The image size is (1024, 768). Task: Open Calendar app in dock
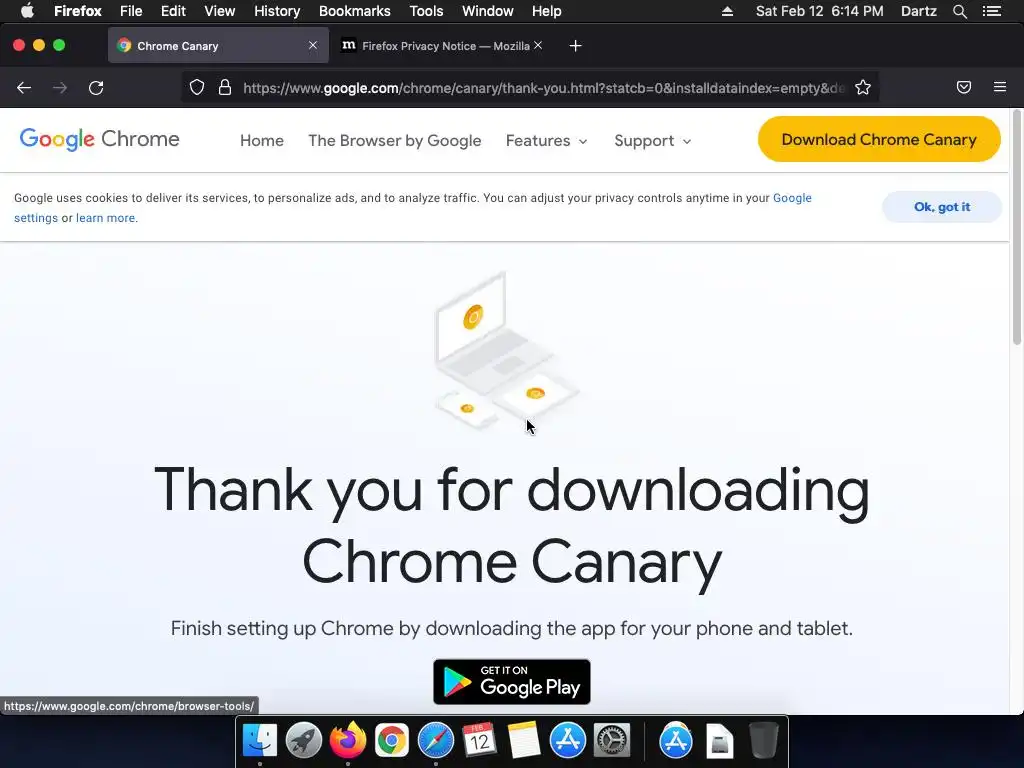[x=479, y=741]
